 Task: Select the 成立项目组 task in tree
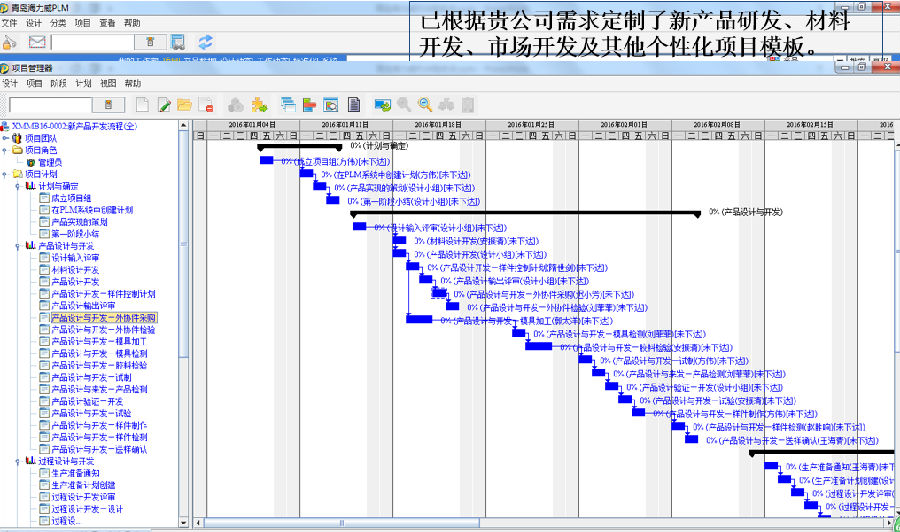[x=71, y=198]
